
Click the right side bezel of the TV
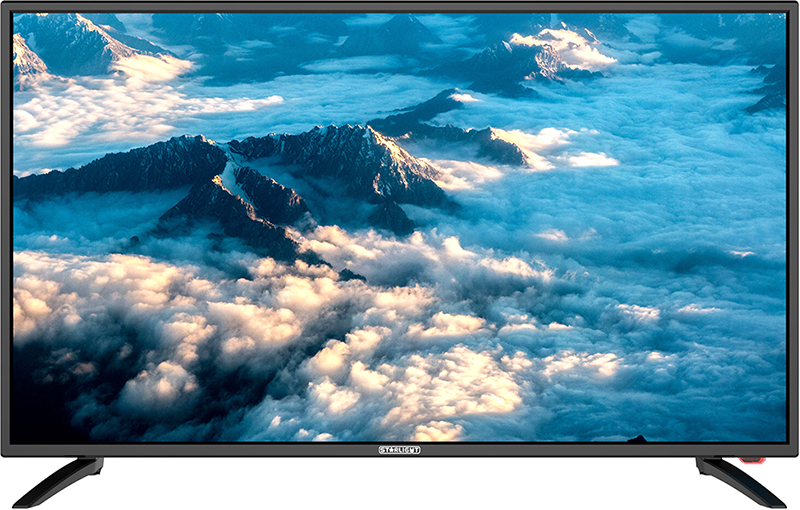(793, 230)
